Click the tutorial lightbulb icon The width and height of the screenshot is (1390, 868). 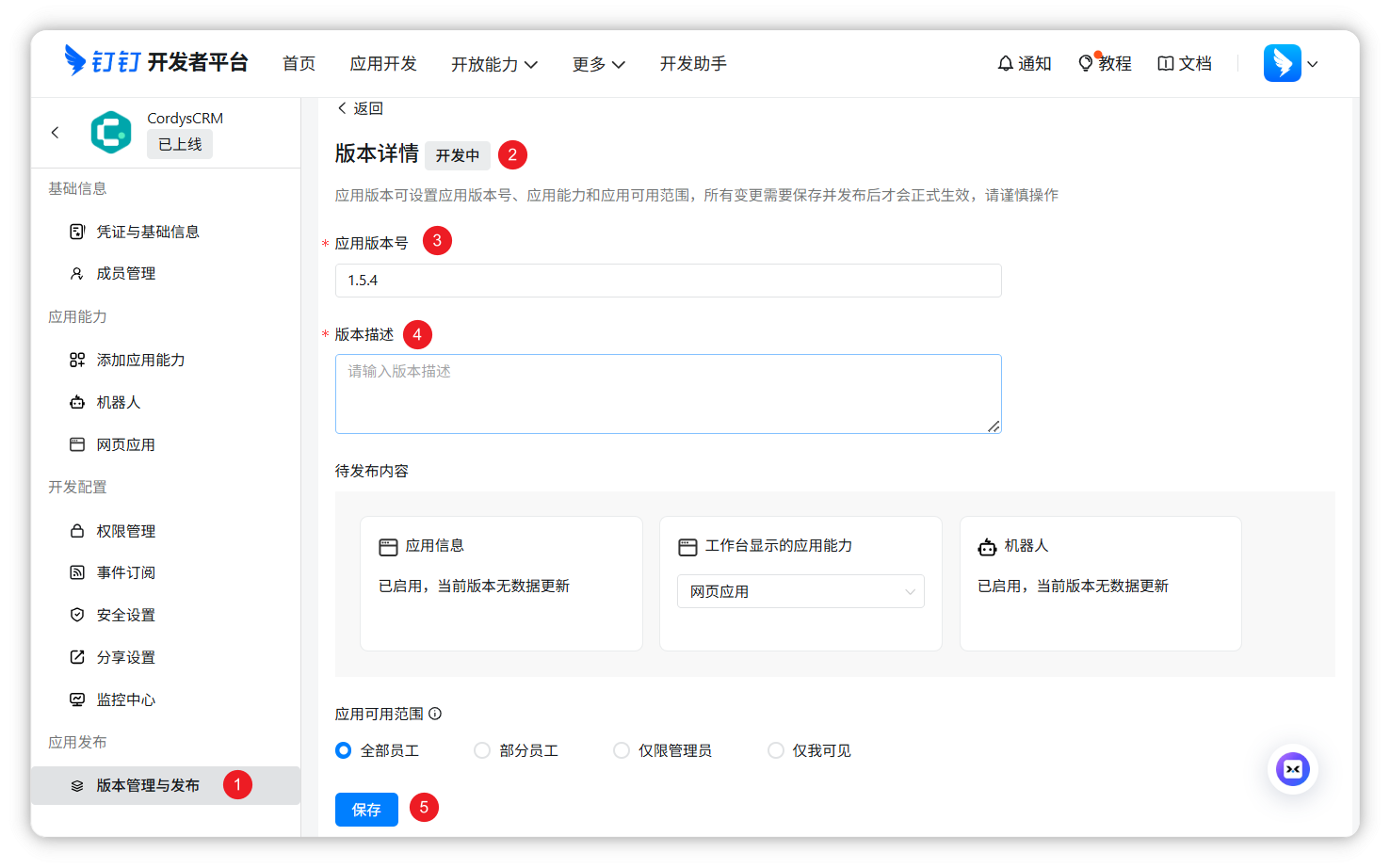pyautogui.click(x=1086, y=63)
